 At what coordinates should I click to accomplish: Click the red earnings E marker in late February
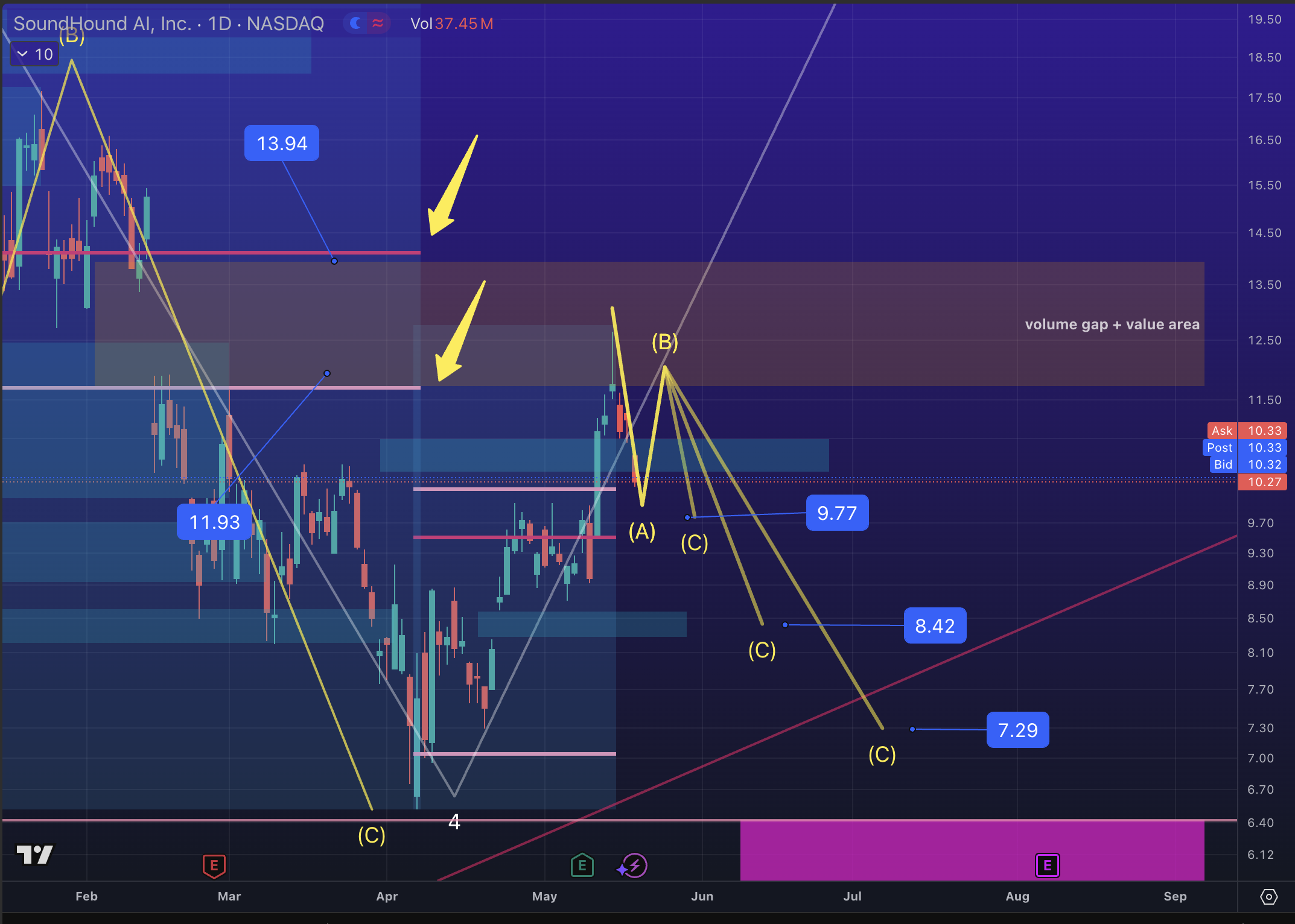pyautogui.click(x=214, y=866)
